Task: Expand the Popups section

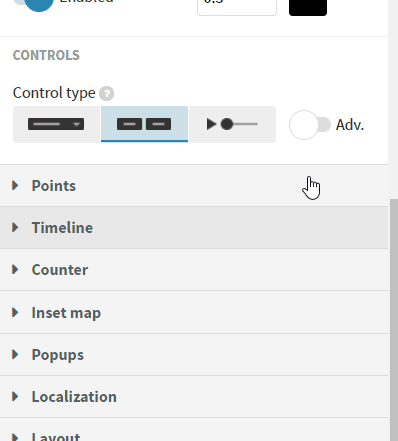Action: coord(194,355)
